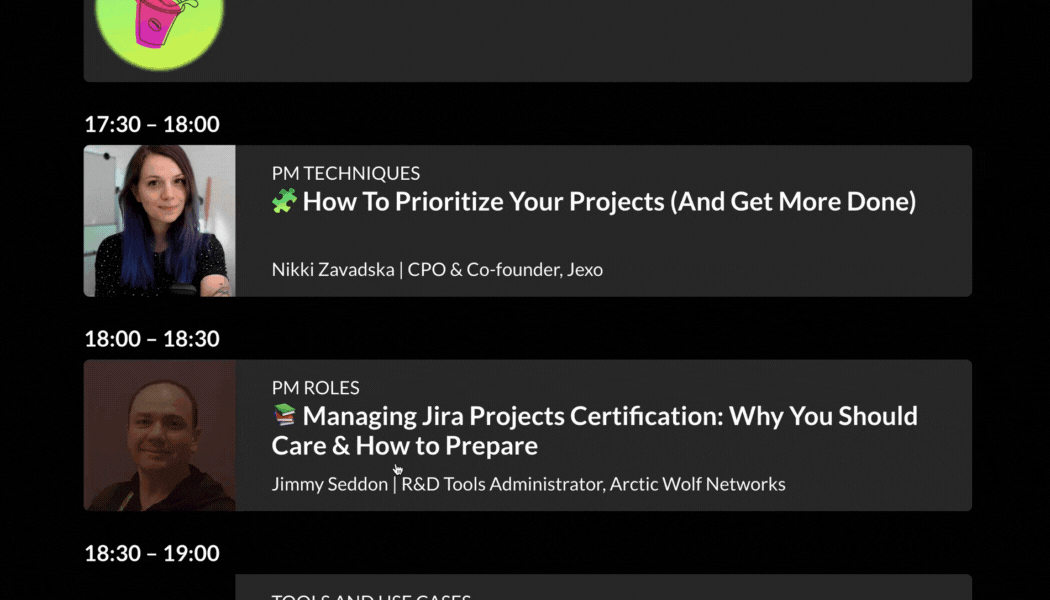
Task: Open Managing Jira Projects Certification session title
Action: point(595,431)
